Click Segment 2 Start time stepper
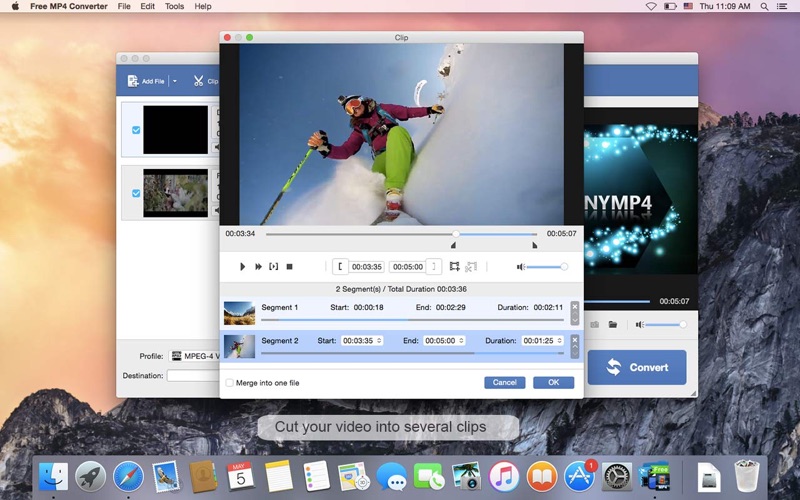This screenshot has width=800, height=500. (379, 341)
